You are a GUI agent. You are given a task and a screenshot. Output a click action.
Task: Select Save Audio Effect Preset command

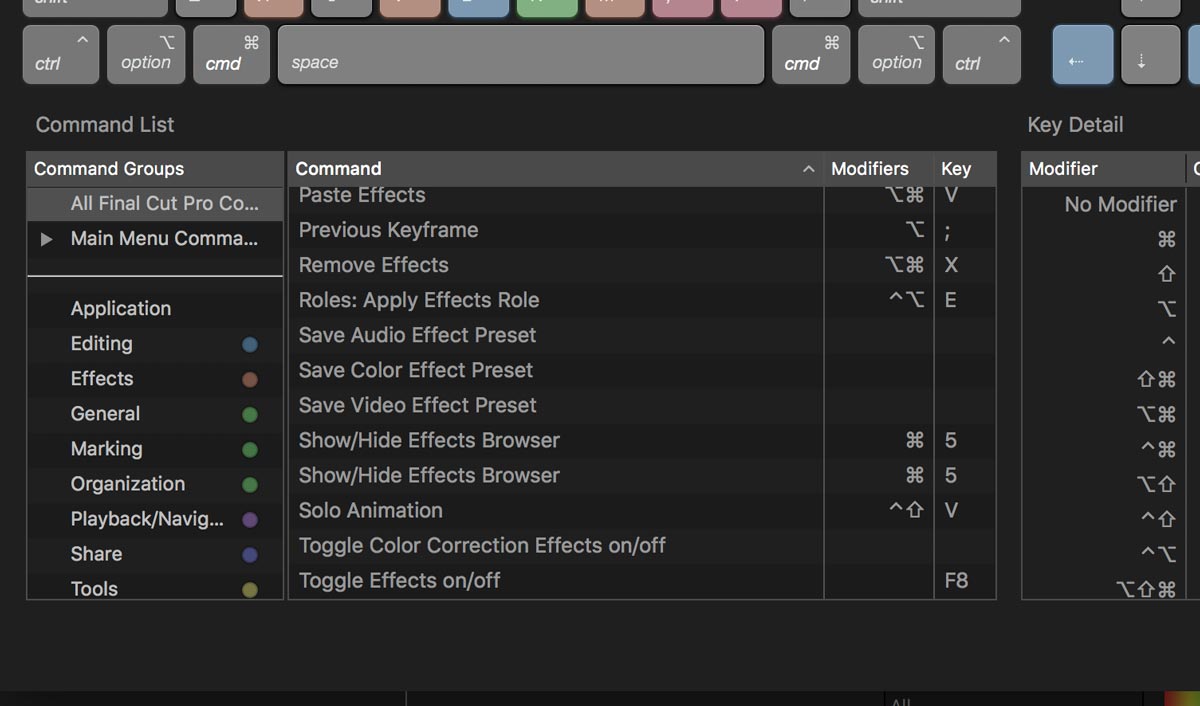[x=642, y=335]
